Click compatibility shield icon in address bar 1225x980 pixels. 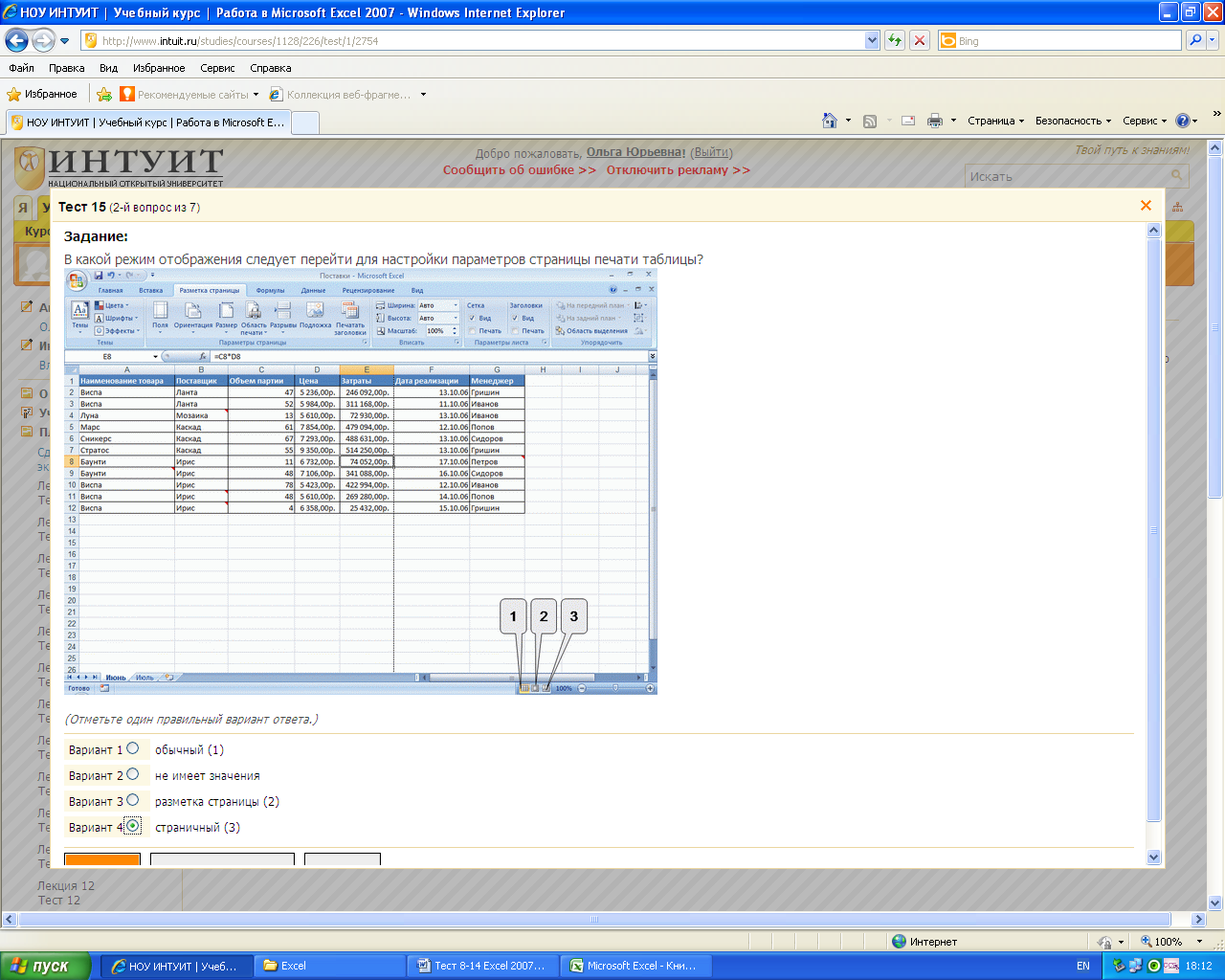[x=91, y=40]
